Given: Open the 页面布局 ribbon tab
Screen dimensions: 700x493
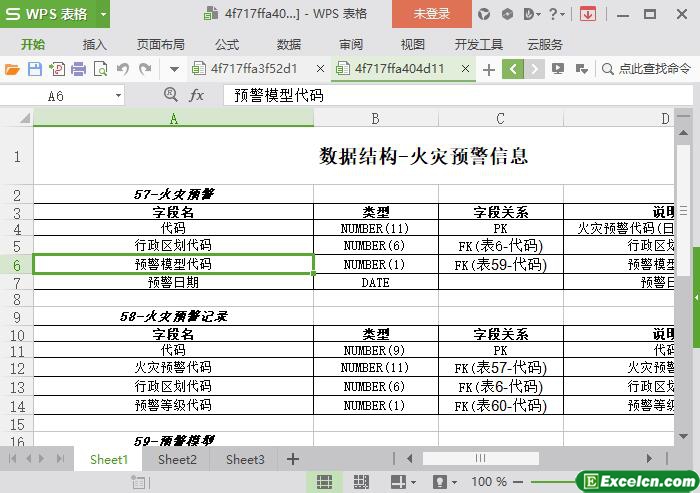Looking at the screenshot, I should [160, 45].
